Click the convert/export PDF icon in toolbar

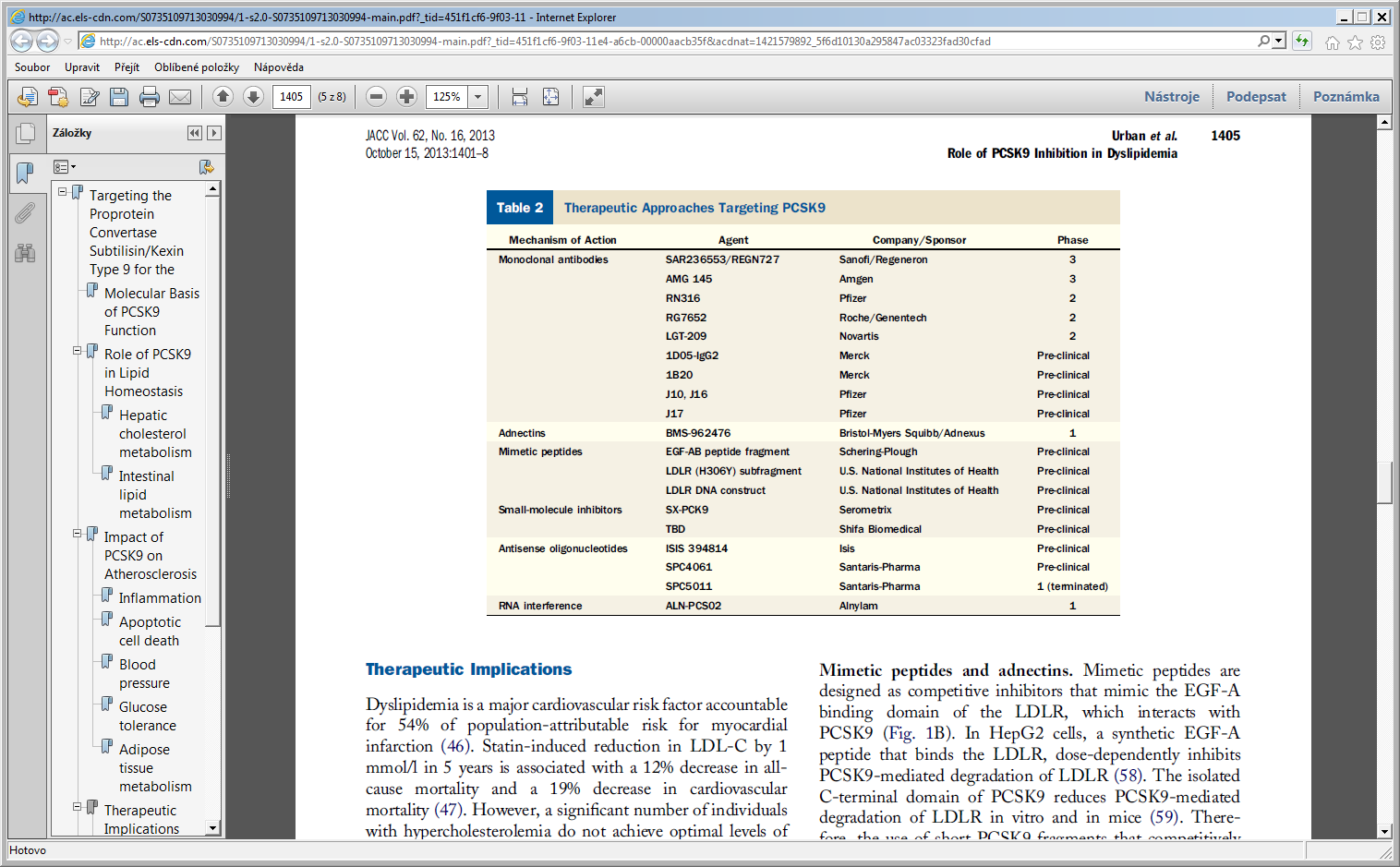tap(28, 97)
